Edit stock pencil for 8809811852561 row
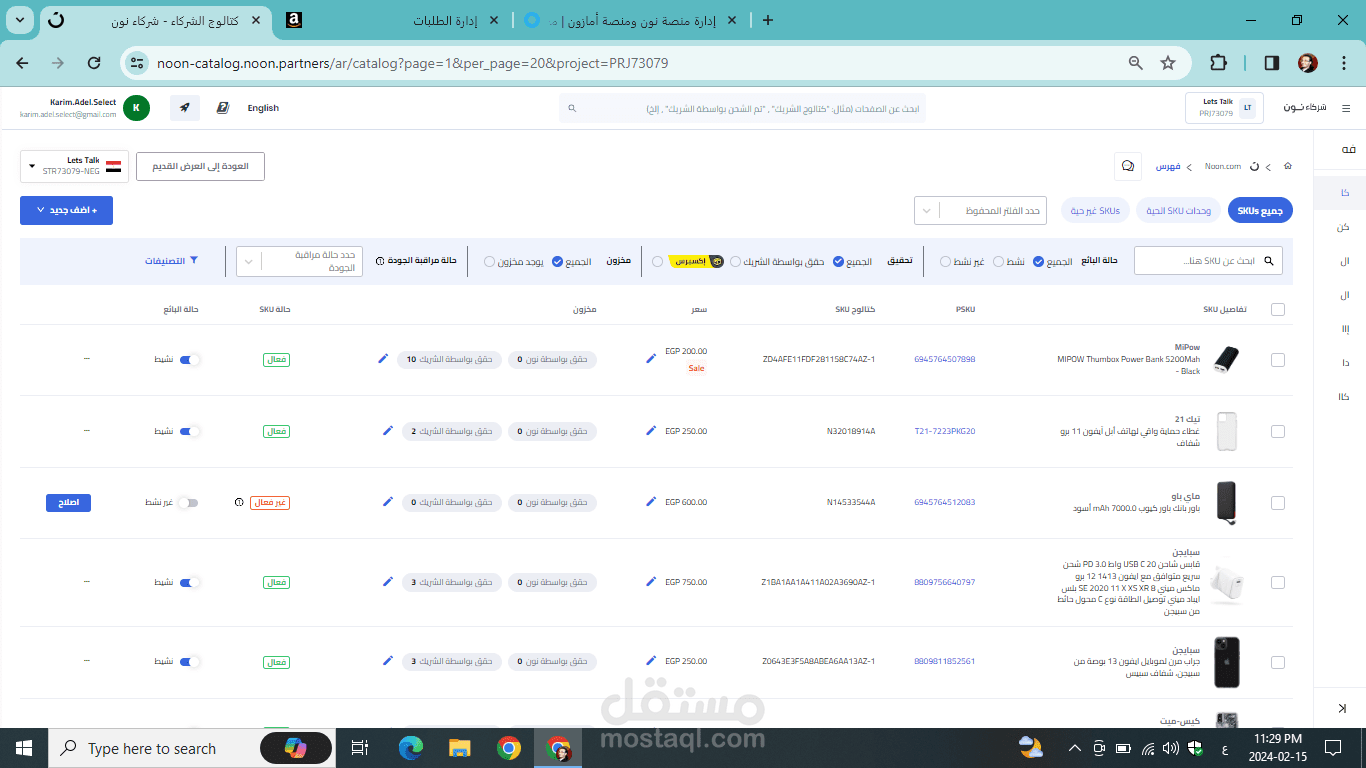 (388, 661)
